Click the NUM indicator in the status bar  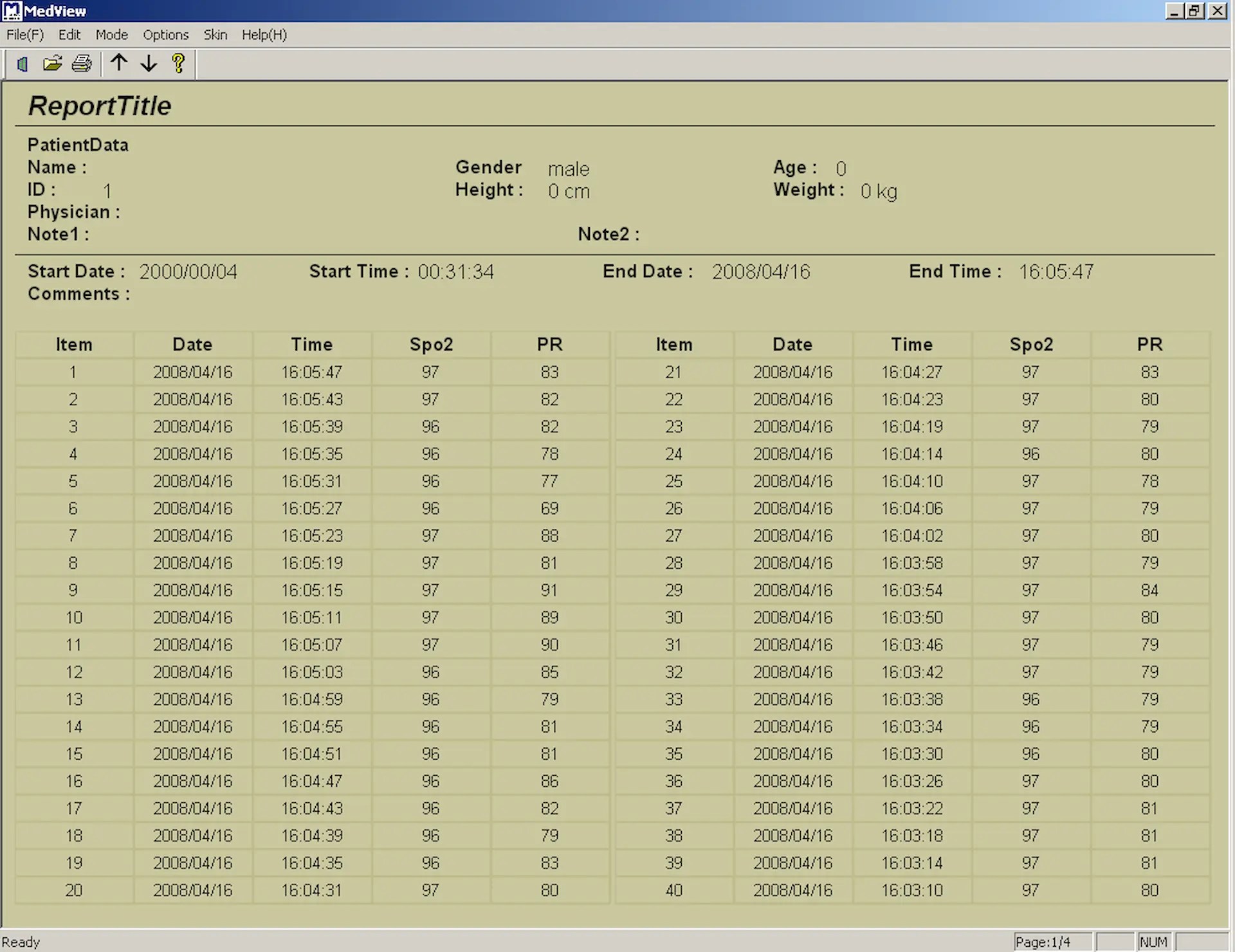(1155, 941)
